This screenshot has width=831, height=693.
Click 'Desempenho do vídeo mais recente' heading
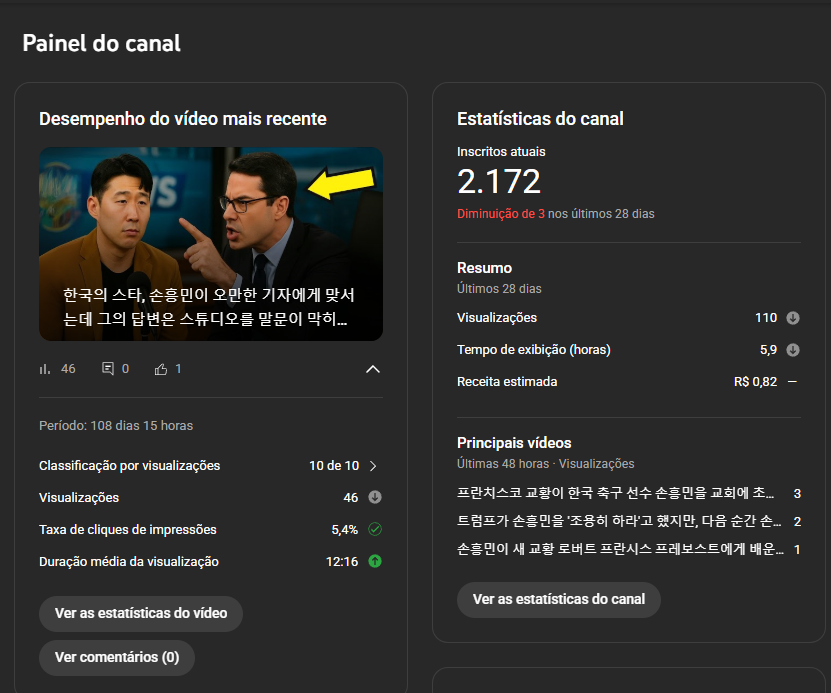click(183, 119)
